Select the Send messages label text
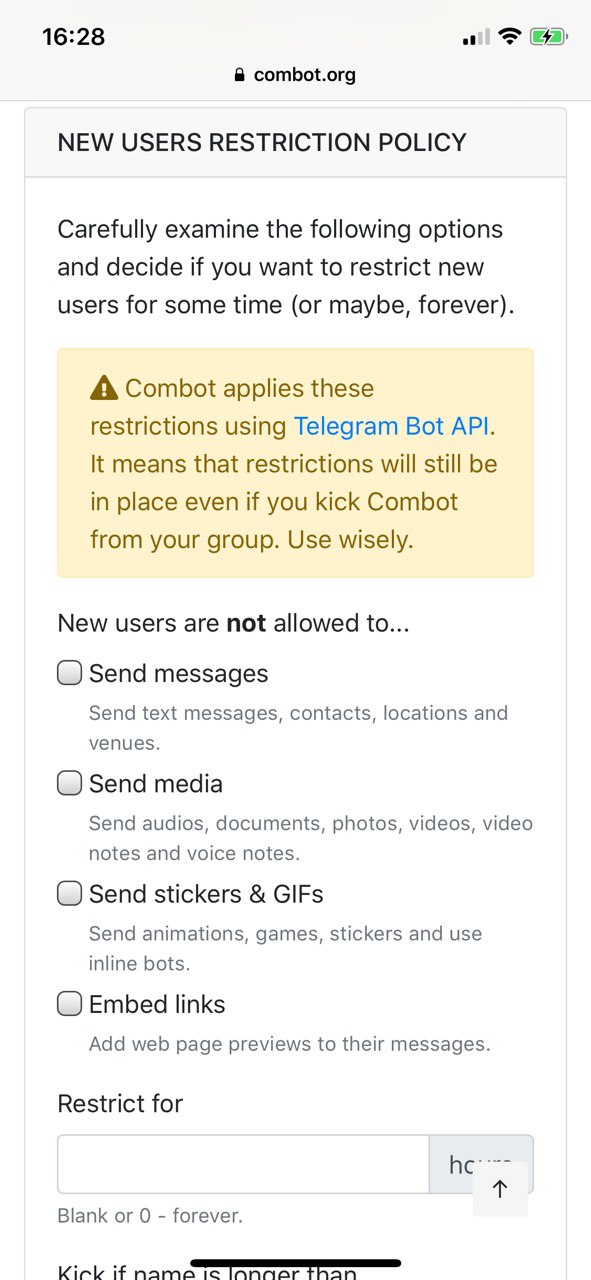The height and width of the screenshot is (1280, 591). (x=179, y=674)
